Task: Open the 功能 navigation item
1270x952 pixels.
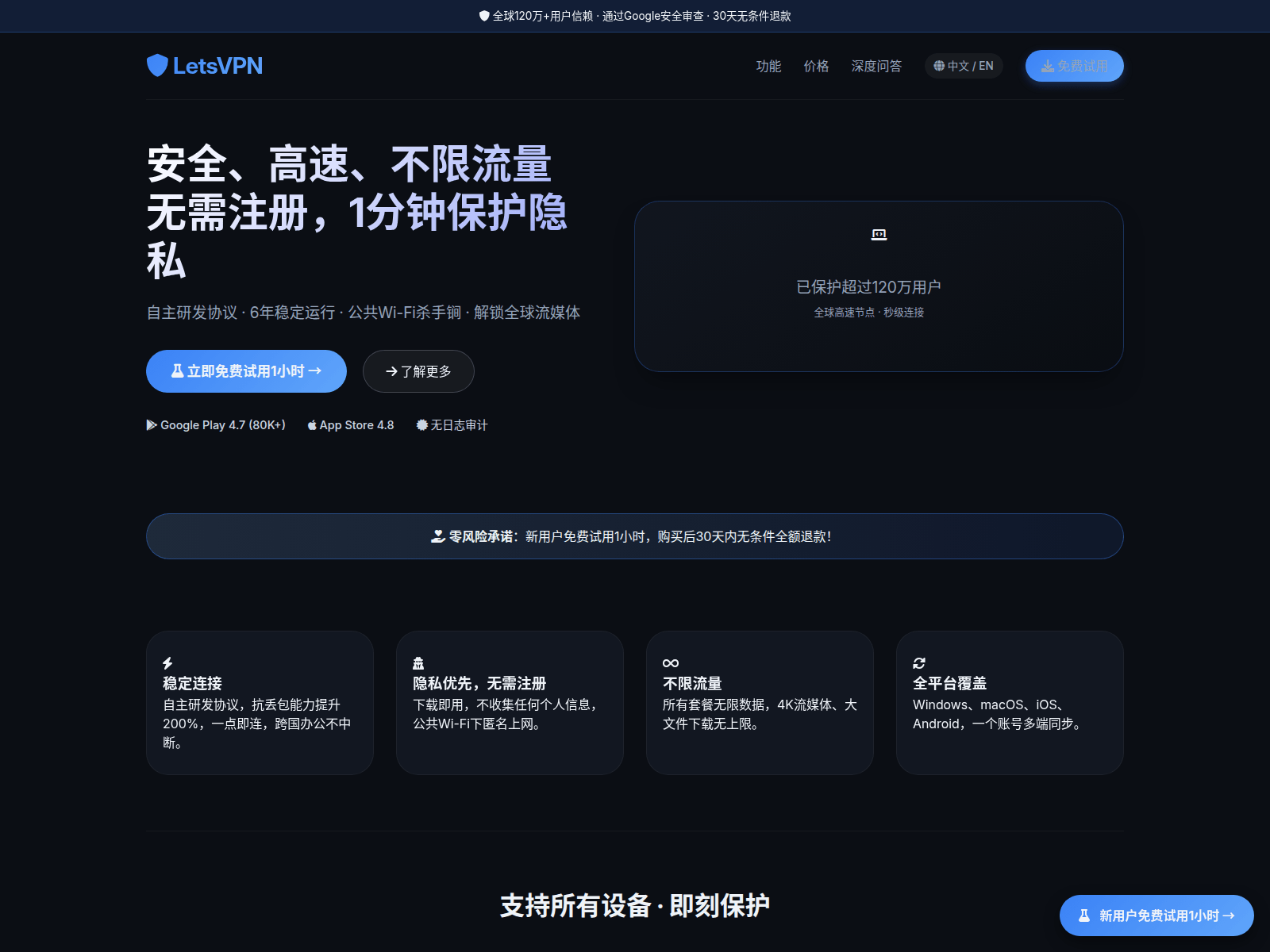Action: tap(768, 66)
